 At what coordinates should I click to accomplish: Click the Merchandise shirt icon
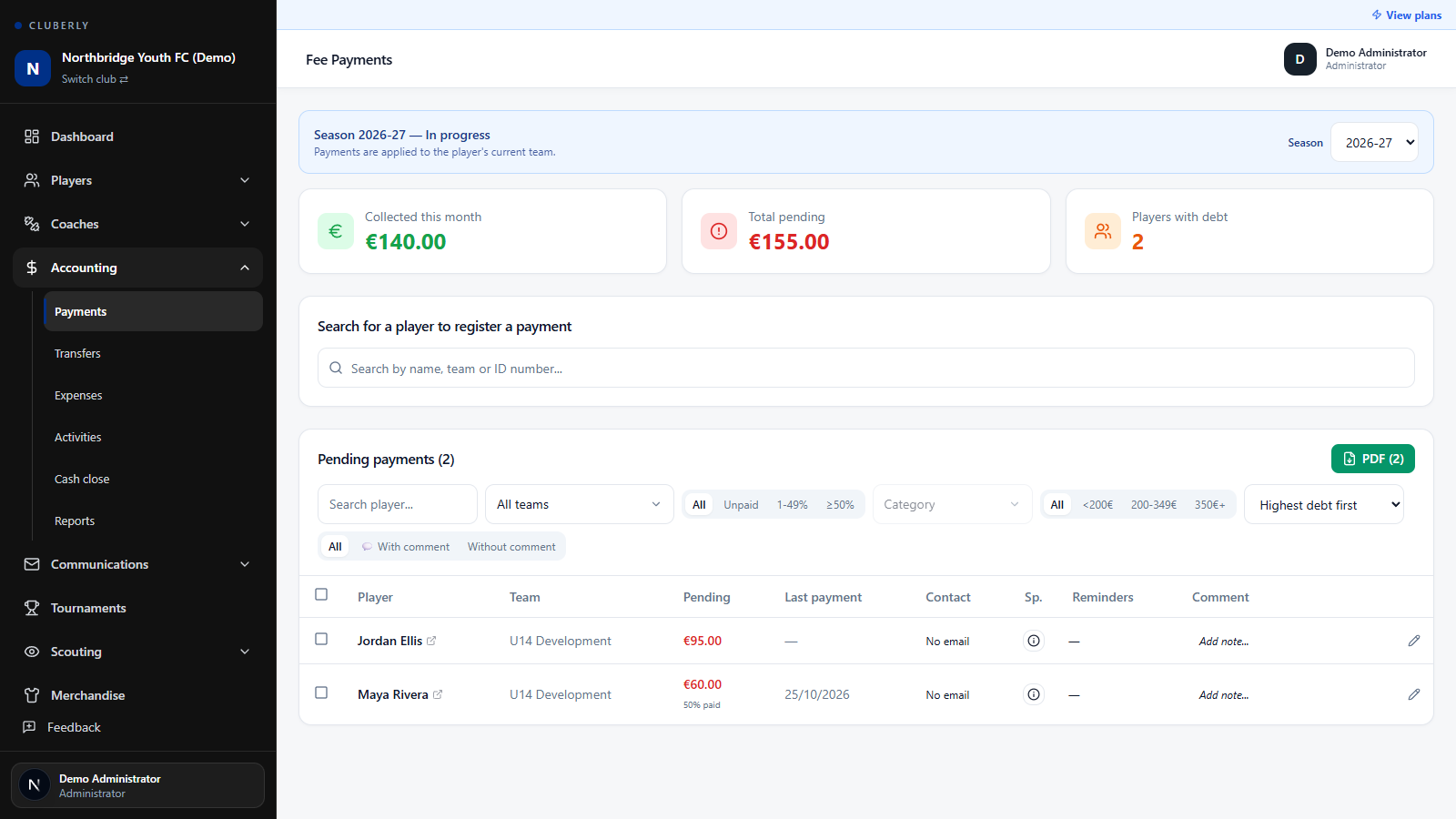click(x=32, y=695)
